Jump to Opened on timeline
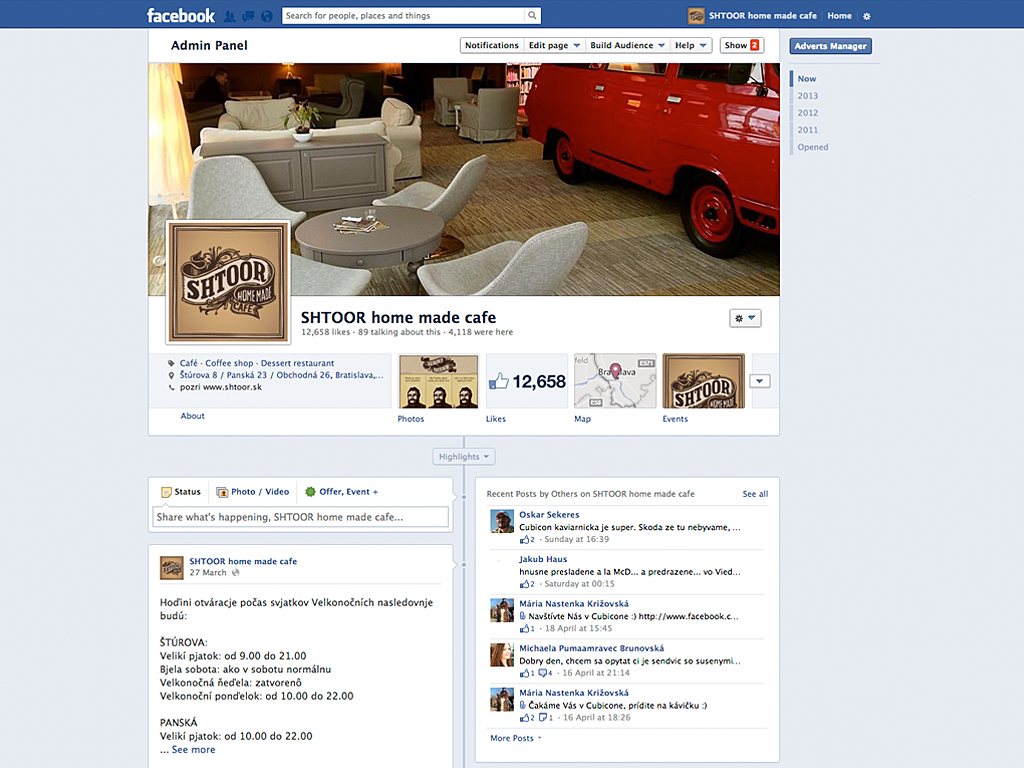This screenshot has width=1024, height=768. [x=812, y=147]
